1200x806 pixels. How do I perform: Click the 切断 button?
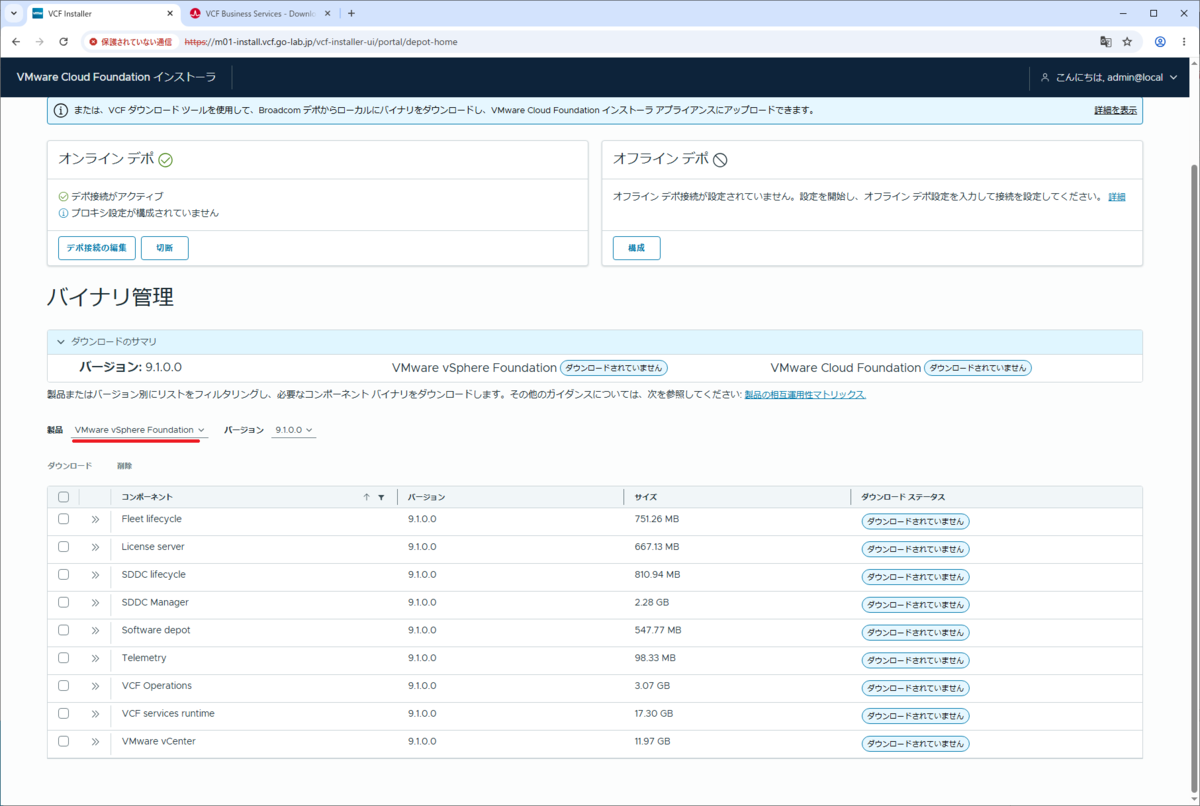[165, 248]
